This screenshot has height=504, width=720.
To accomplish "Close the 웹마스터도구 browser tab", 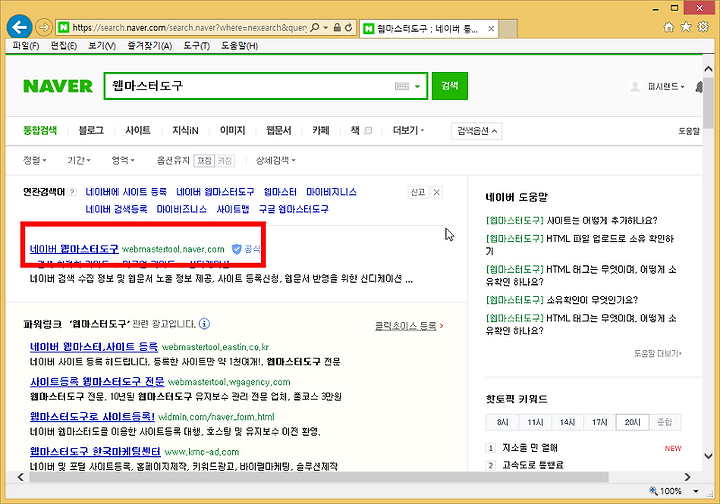I will [491, 29].
